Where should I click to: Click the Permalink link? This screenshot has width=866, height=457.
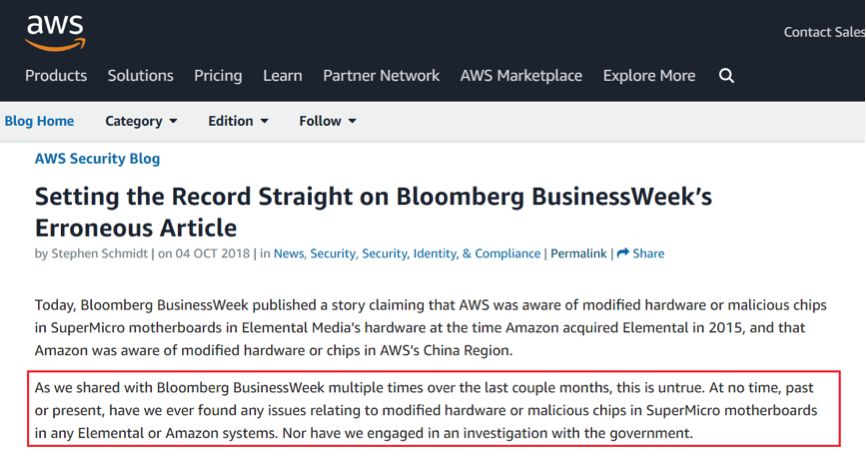click(578, 254)
